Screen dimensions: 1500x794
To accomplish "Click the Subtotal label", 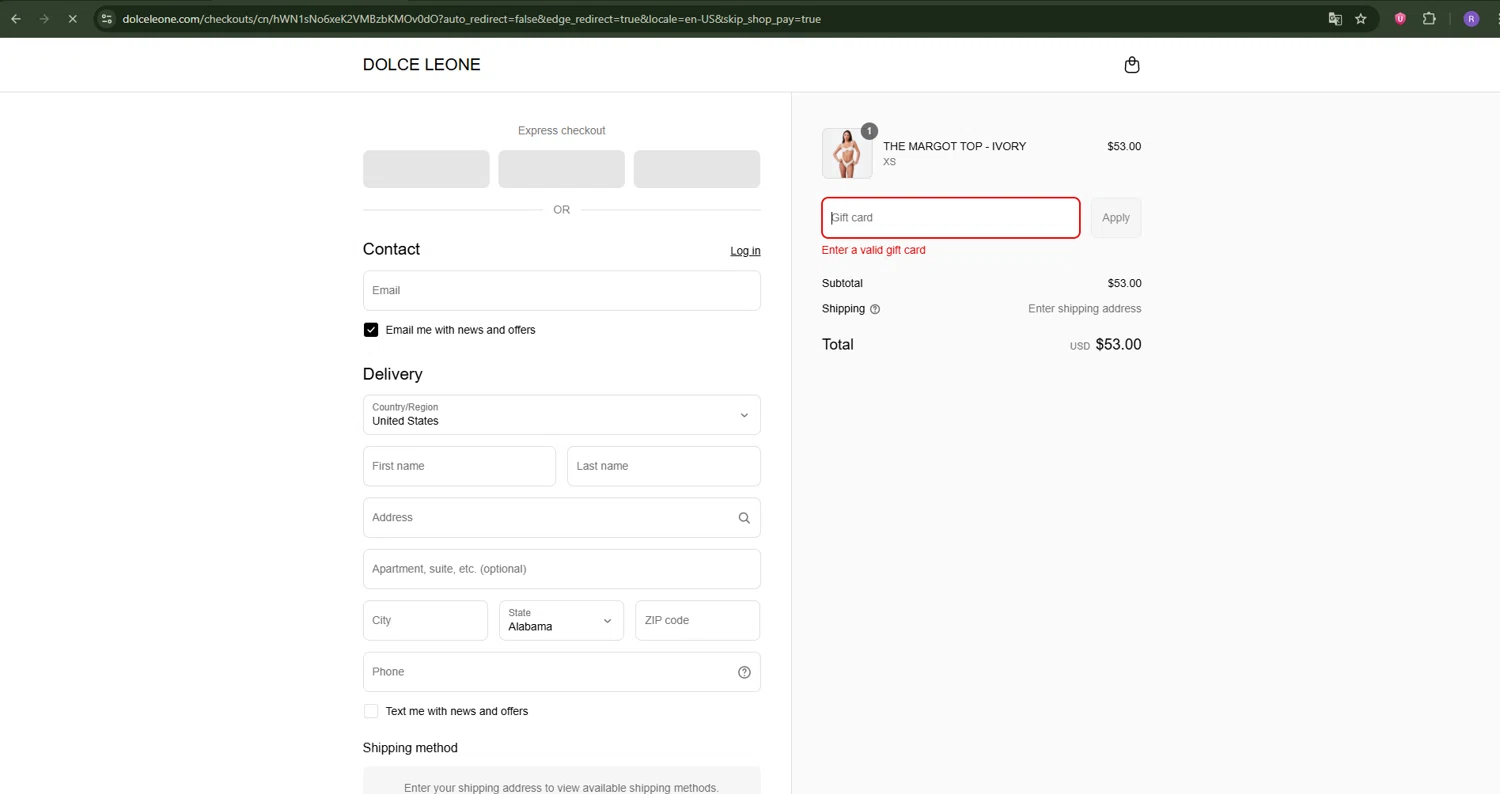I will [x=842, y=283].
